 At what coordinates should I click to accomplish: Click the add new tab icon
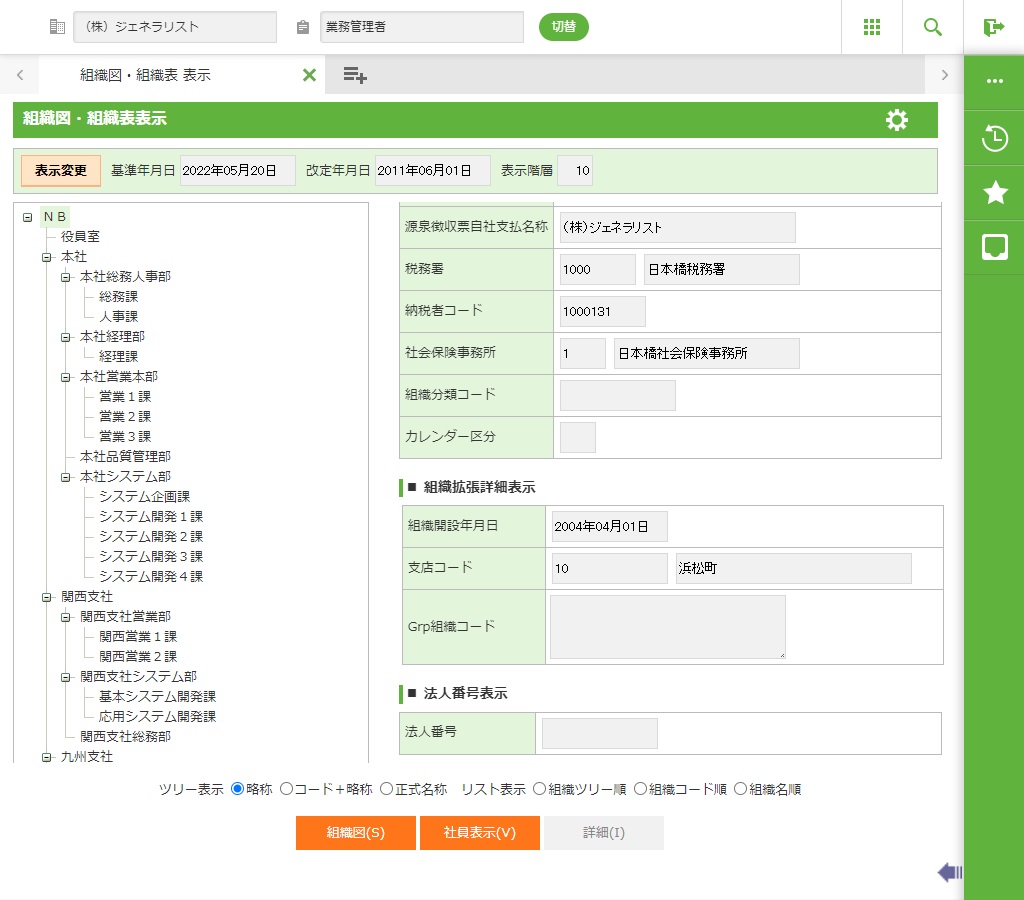pos(355,75)
